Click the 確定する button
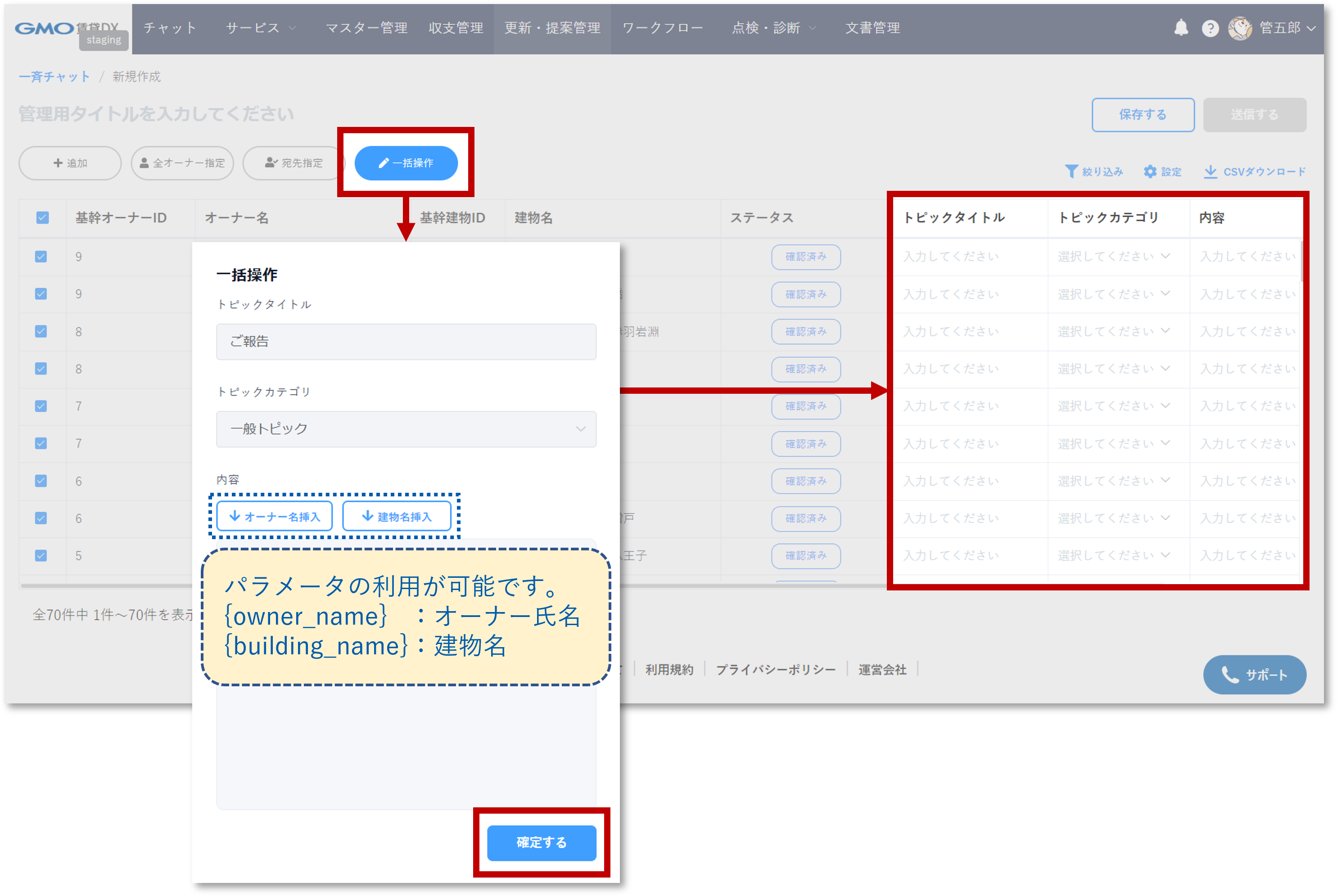The height and width of the screenshot is (896, 1337). pos(541,842)
